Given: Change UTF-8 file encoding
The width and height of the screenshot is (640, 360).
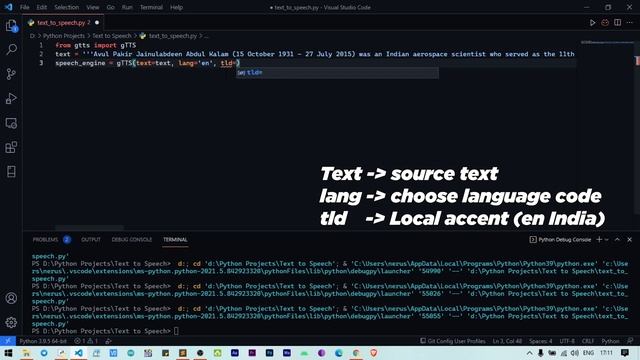Looking at the screenshot, I should [x=567, y=341].
